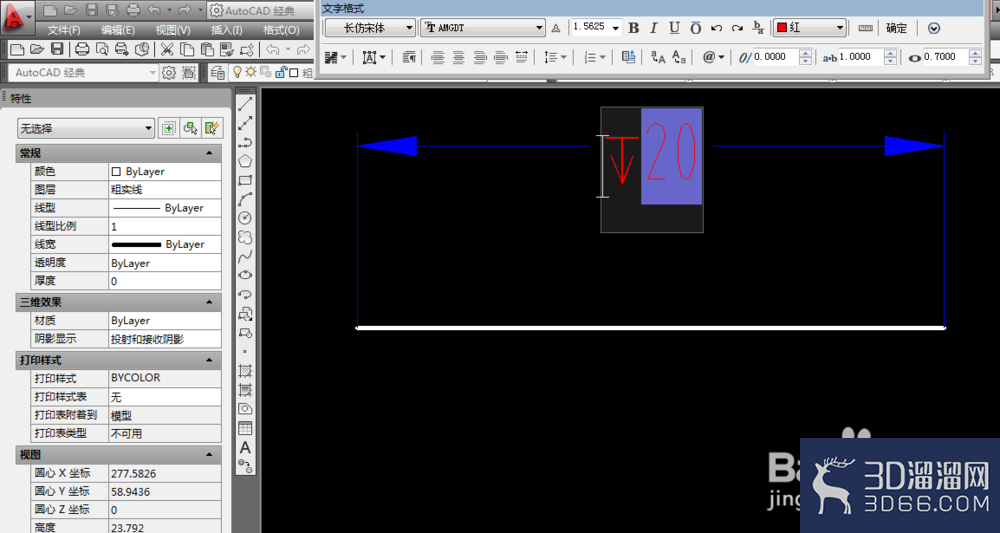This screenshot has height=533, width=1000.
Task: Click the 线型比例 value 1
Action: click(165, 226)
